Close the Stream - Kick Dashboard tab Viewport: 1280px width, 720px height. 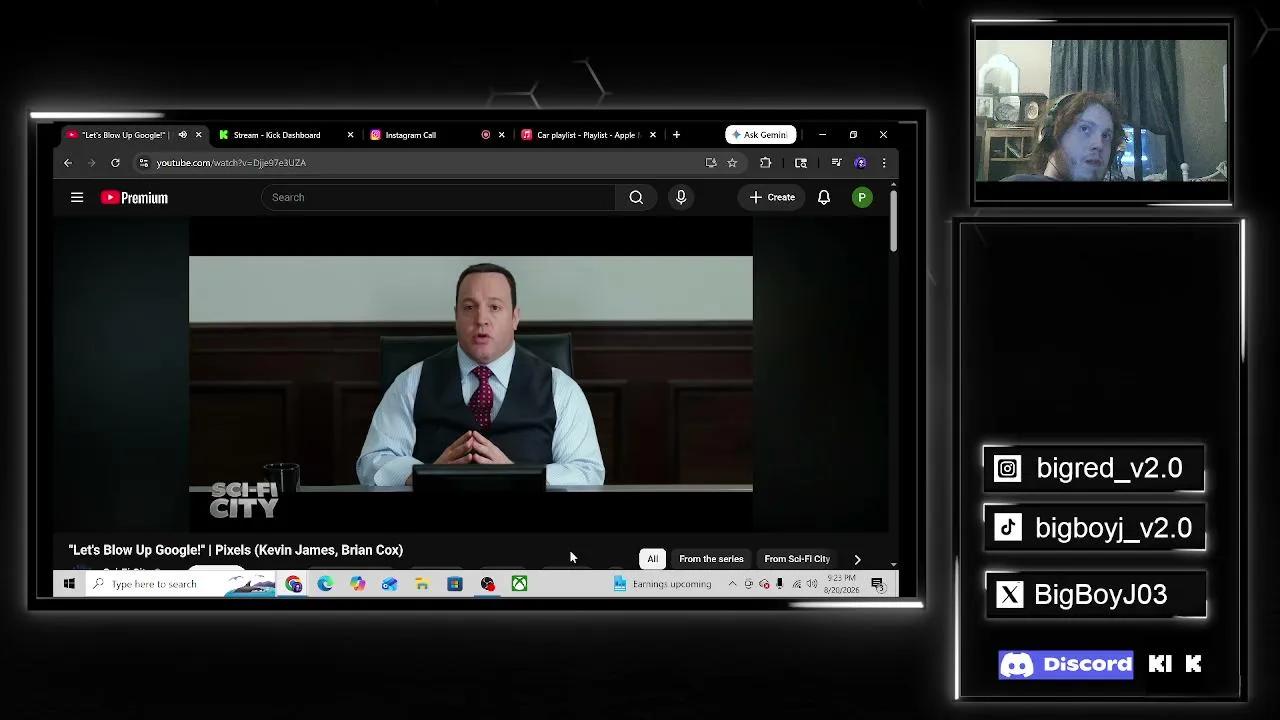tap(350, 135)
